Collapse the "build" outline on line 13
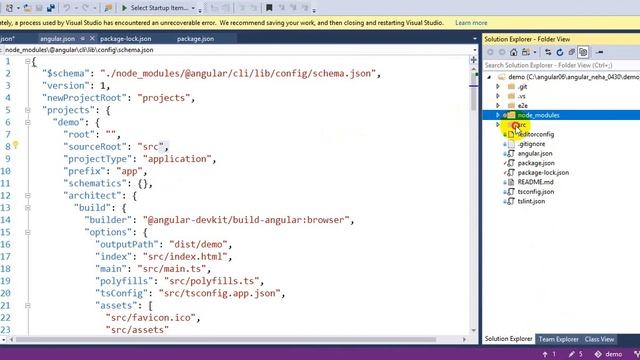The width and height of the screenshot is (640, 360). (27, 208)
